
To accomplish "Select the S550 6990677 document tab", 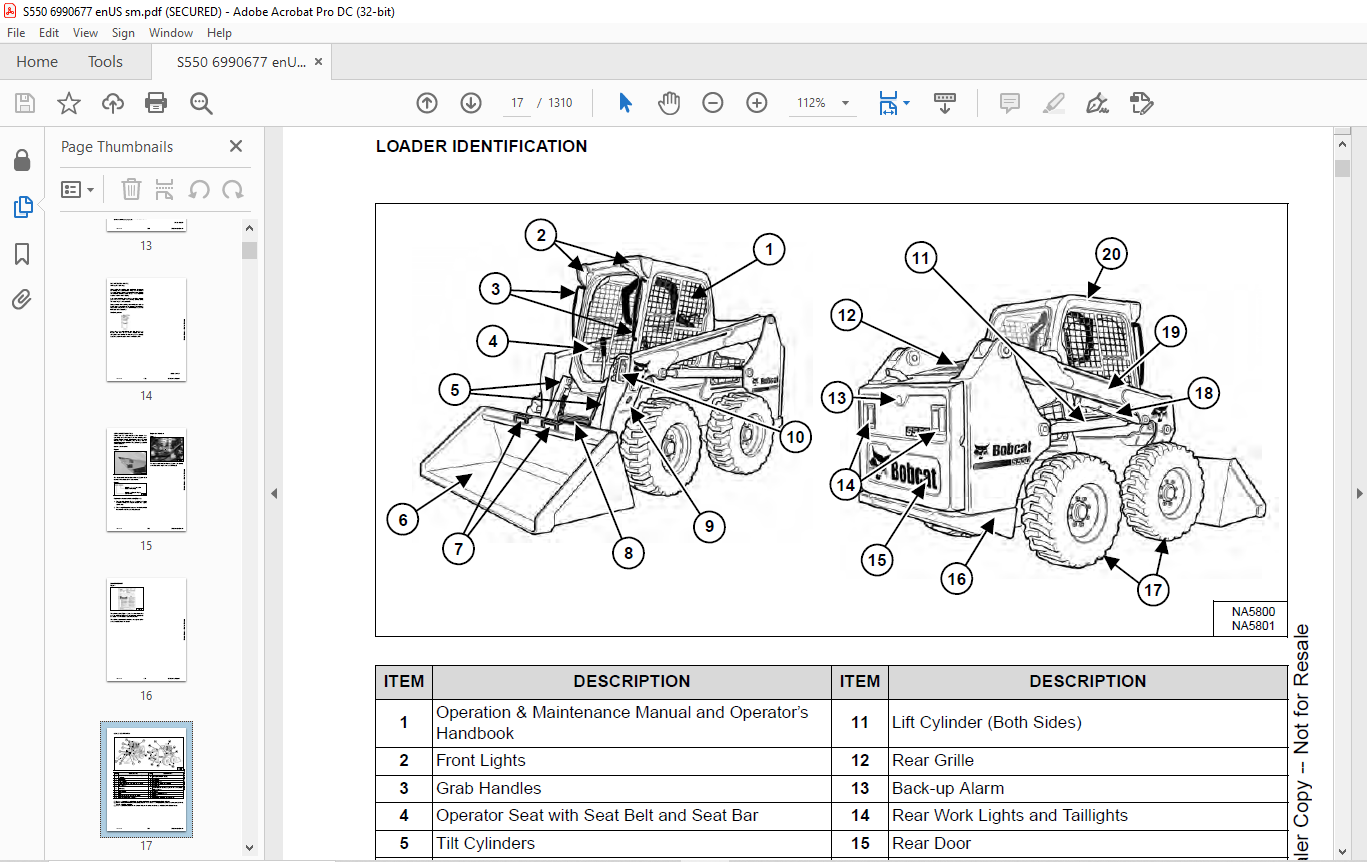I will 241,62.
